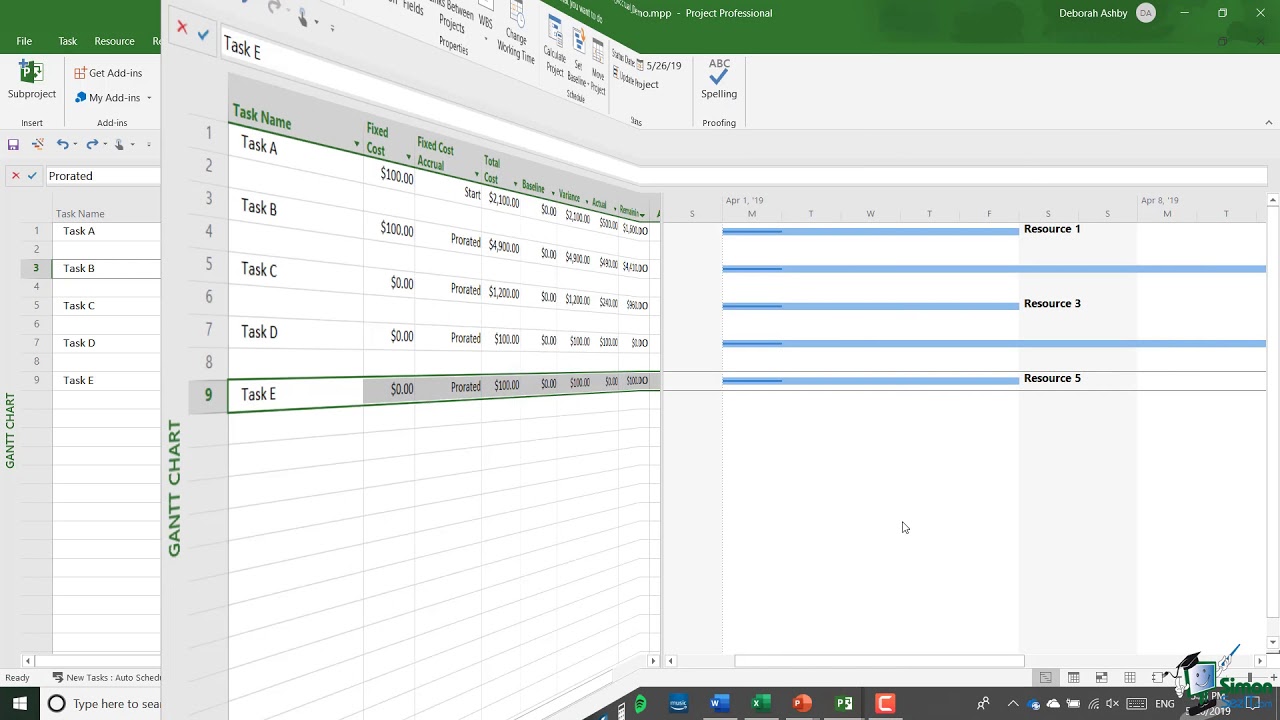Open the Windows Start menu
Image resolution: width=1280 pixels, height=720 pixels.
click(x=20, y=704)
